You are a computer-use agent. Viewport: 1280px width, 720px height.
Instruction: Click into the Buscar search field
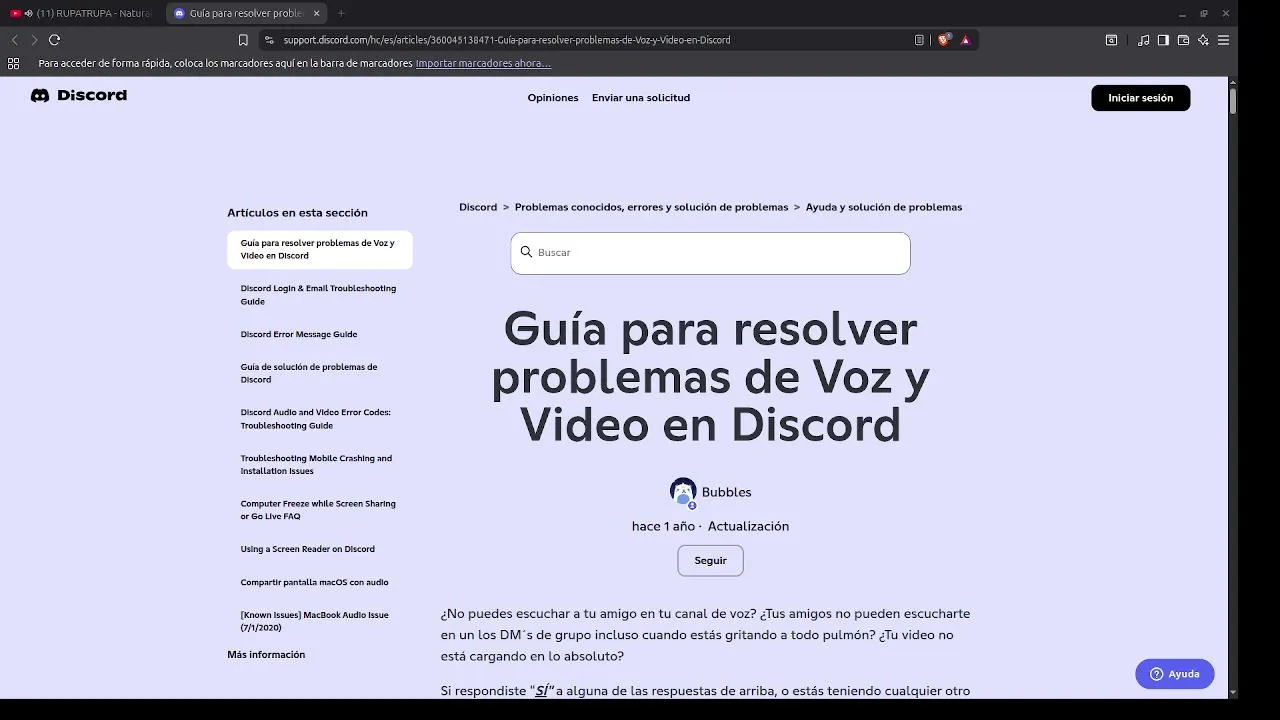710,253
